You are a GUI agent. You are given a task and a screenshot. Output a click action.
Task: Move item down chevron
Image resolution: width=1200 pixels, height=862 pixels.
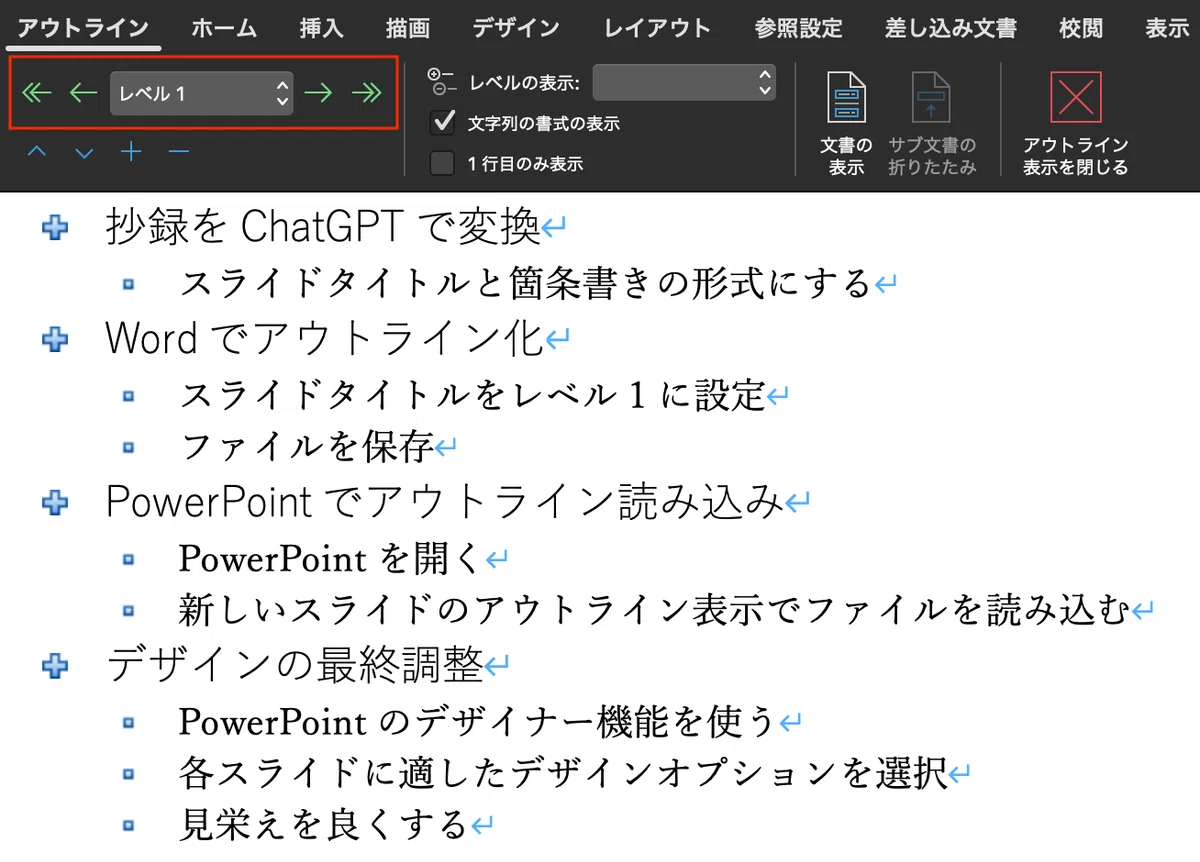tap(84, 153)
